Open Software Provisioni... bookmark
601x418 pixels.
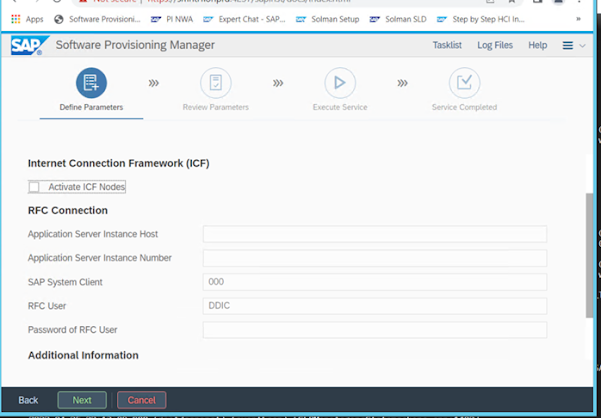(x=97, y=19)
